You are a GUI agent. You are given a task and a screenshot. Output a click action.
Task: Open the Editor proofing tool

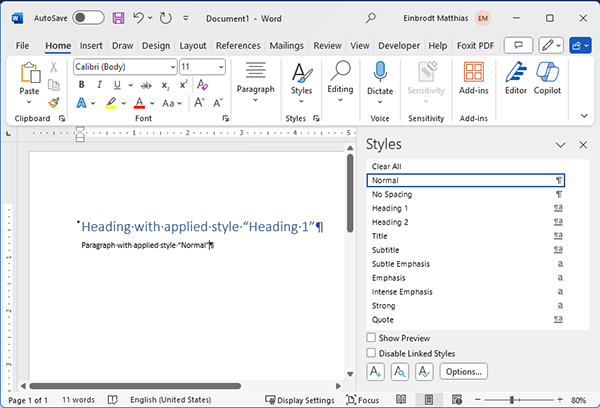click(x=516, y=78)
